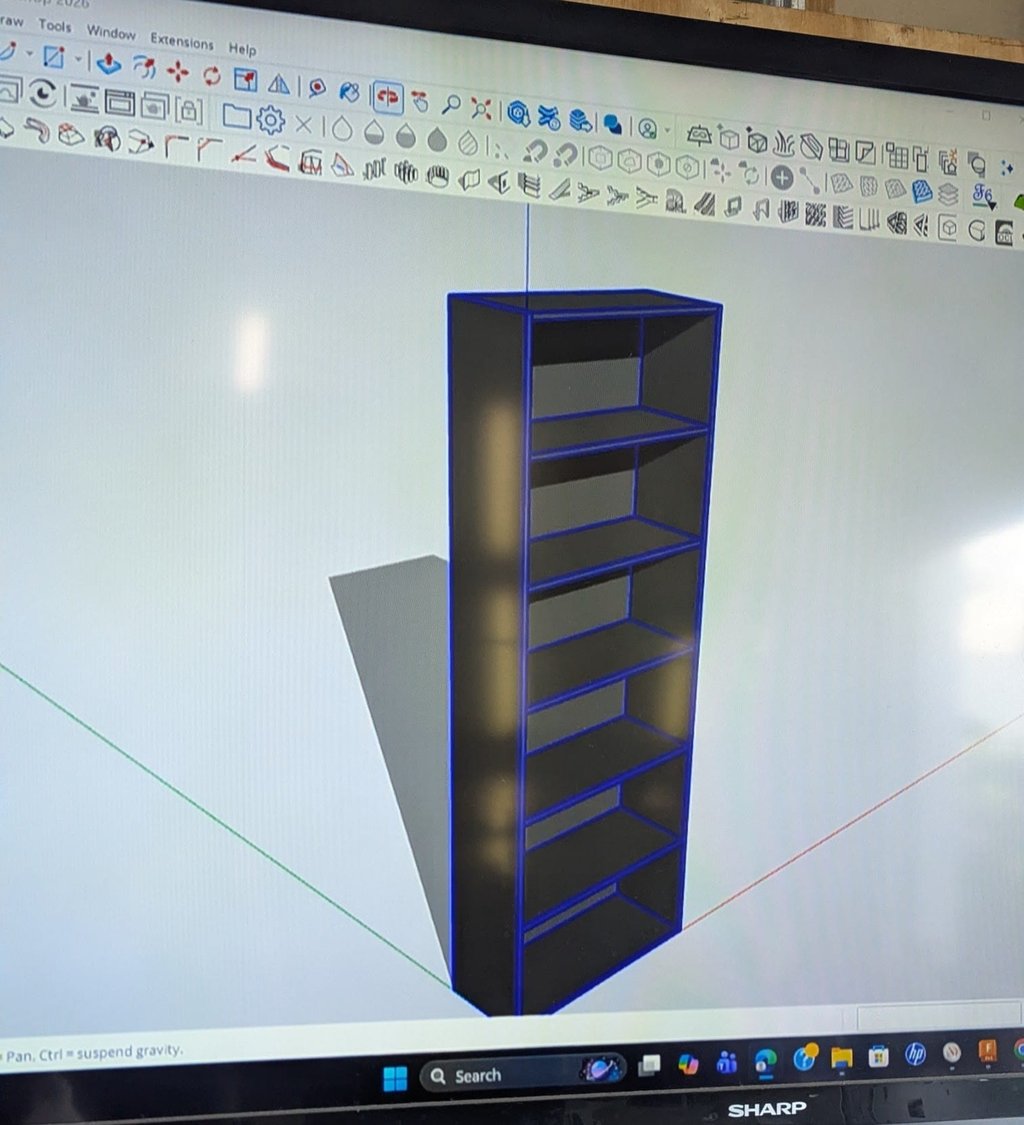Open File Explorer from the taskbar
Viewport: 1024px width, 1125px height.
841,1057
